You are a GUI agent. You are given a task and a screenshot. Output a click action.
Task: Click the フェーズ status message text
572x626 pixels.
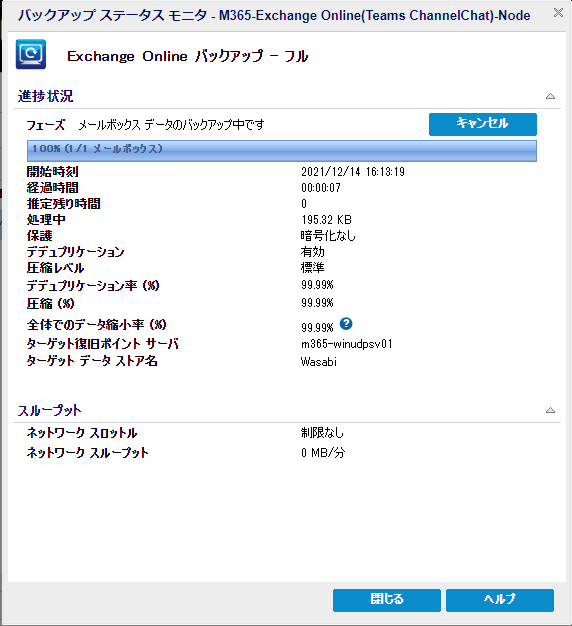pyautogui.click(x=171, y=125)
